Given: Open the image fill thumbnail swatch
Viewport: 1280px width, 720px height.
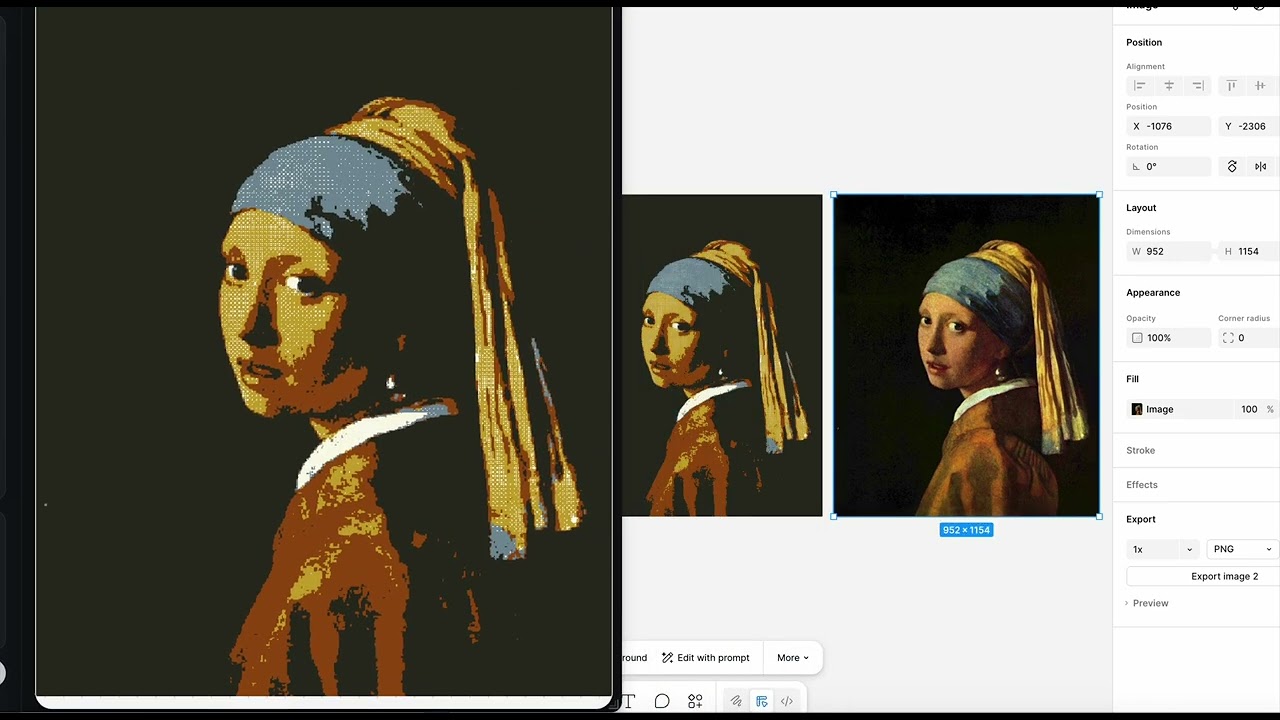Looking at the screenshot, I should 1137,409.
